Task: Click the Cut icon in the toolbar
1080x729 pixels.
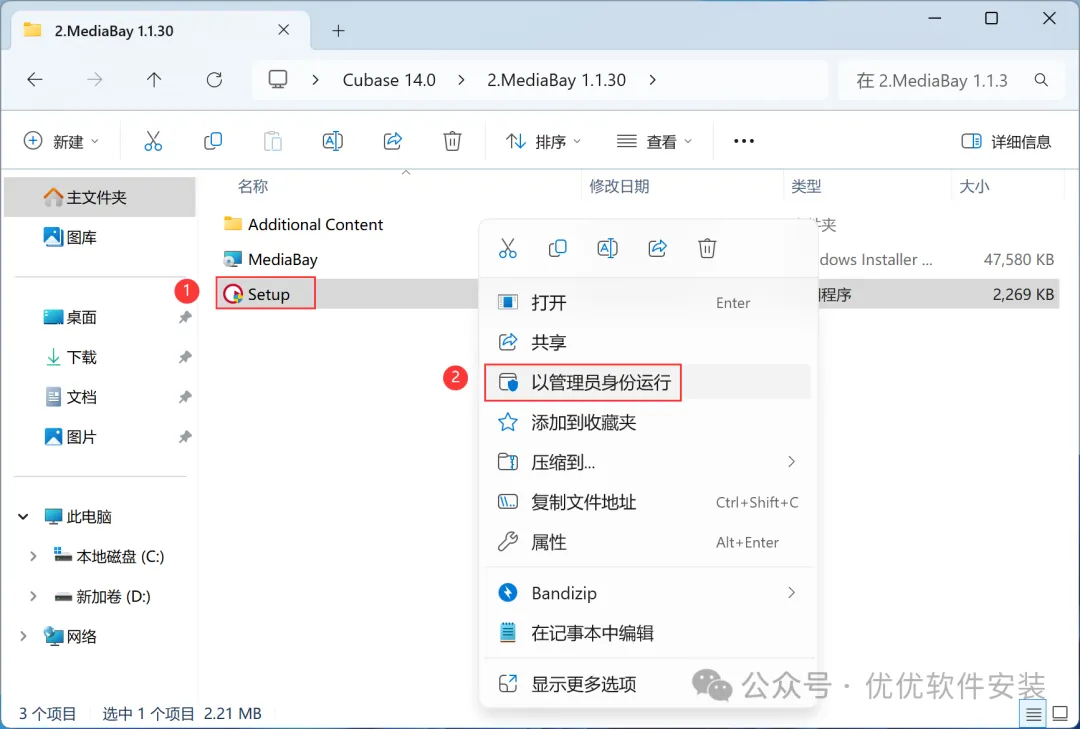Action: (x=153, y=141)
